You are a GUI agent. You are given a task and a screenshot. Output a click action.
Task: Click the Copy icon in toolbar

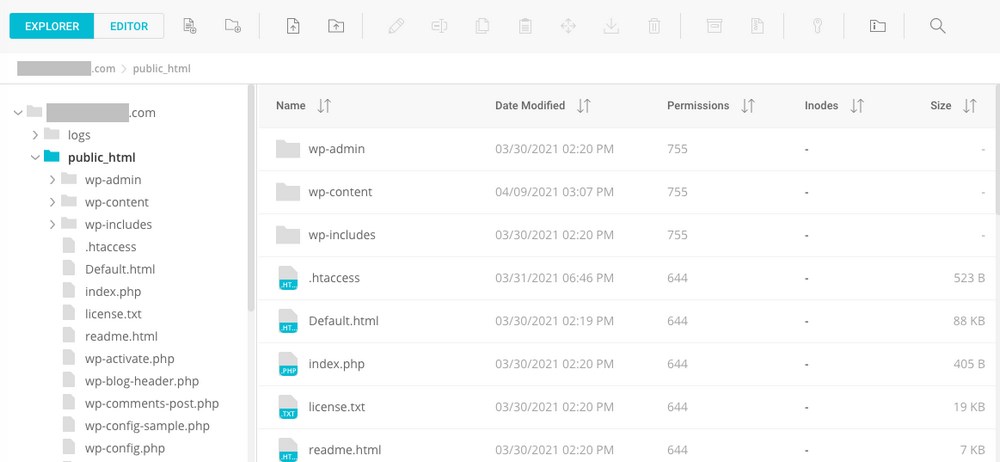click(482, 26)
